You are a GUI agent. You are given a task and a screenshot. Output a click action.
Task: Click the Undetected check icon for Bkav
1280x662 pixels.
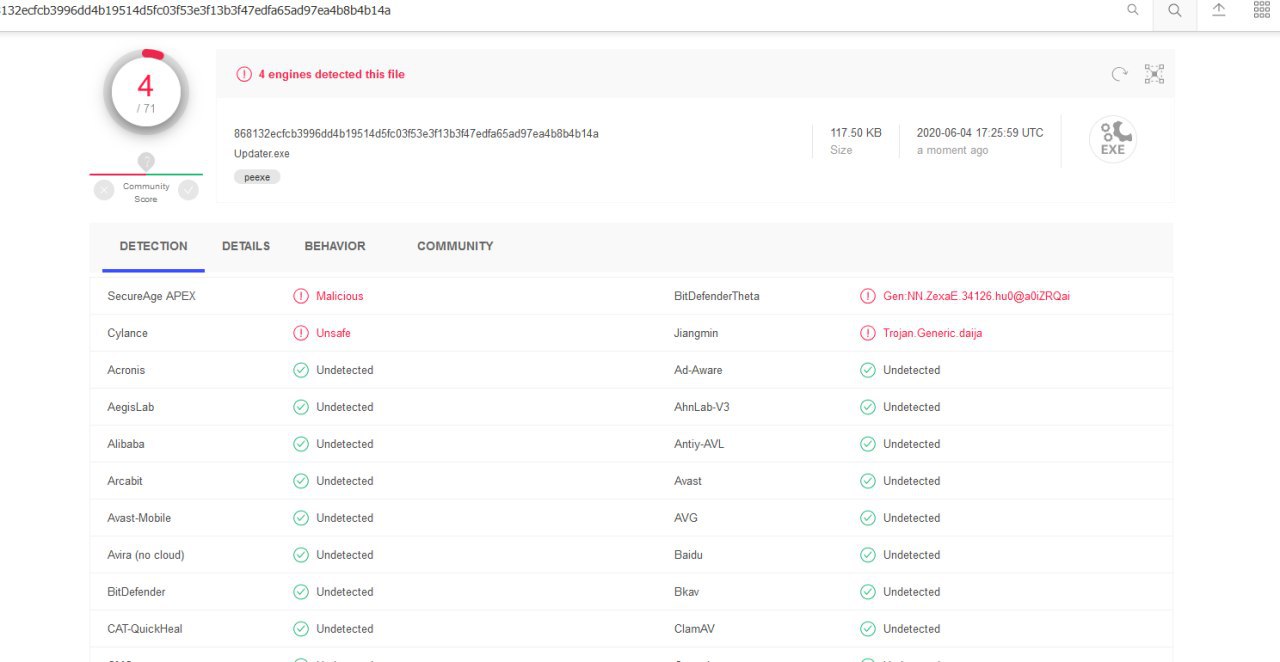(x=868, y=592)
